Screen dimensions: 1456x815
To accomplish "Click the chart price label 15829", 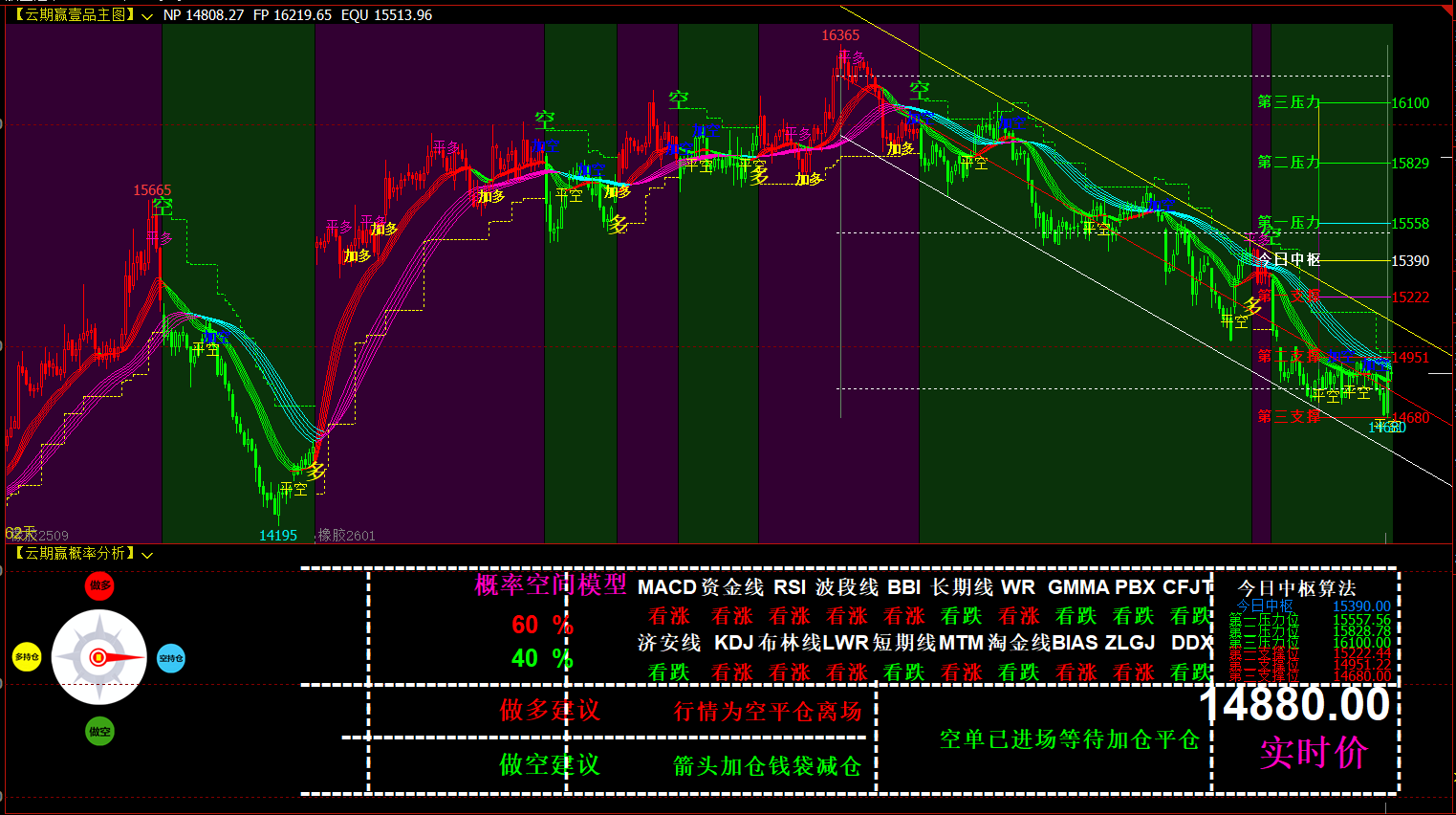I will click(1410, 164).
